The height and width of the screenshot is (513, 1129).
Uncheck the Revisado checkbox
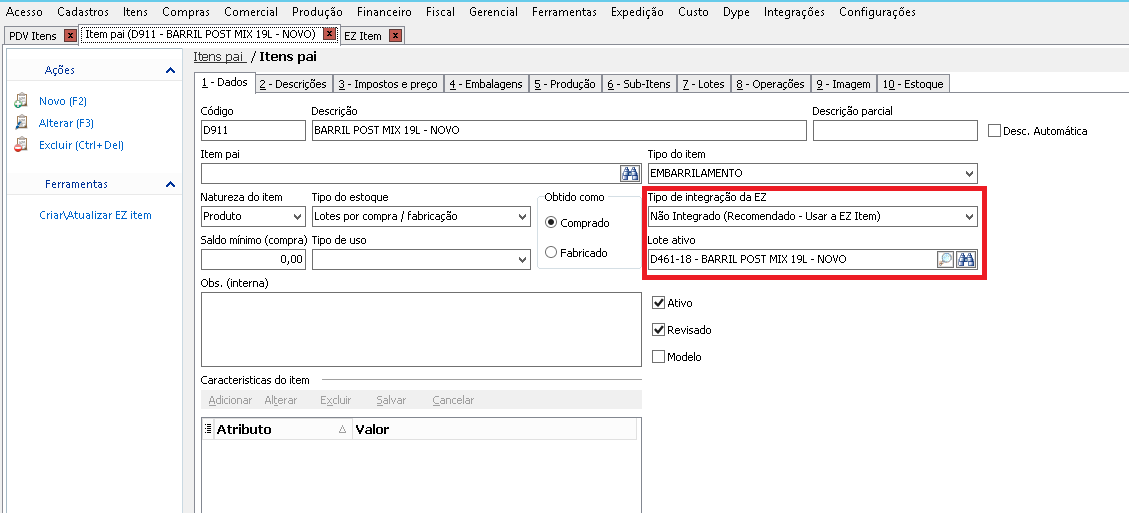(x=658, y=329)
